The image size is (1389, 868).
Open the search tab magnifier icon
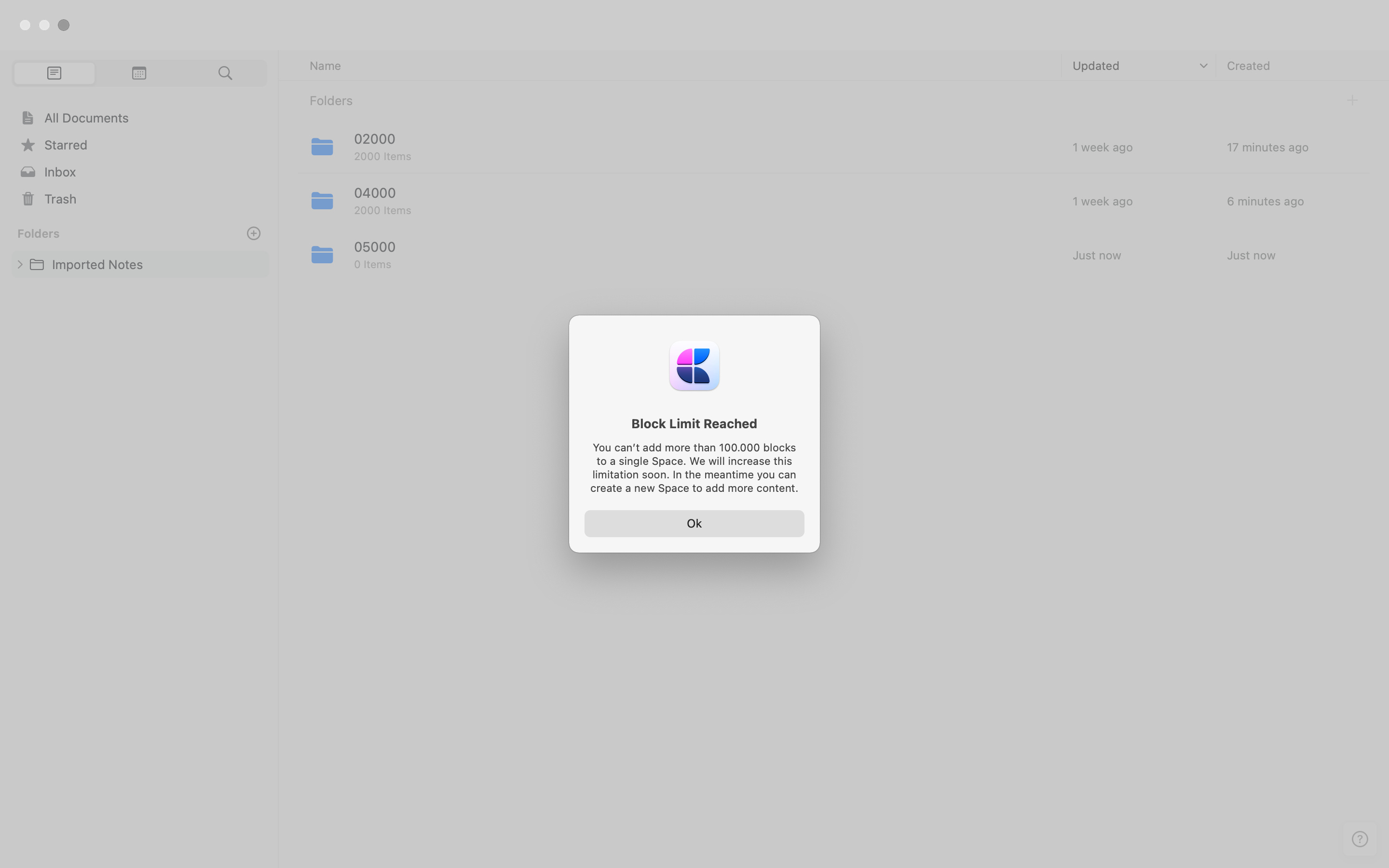[225, 73]
